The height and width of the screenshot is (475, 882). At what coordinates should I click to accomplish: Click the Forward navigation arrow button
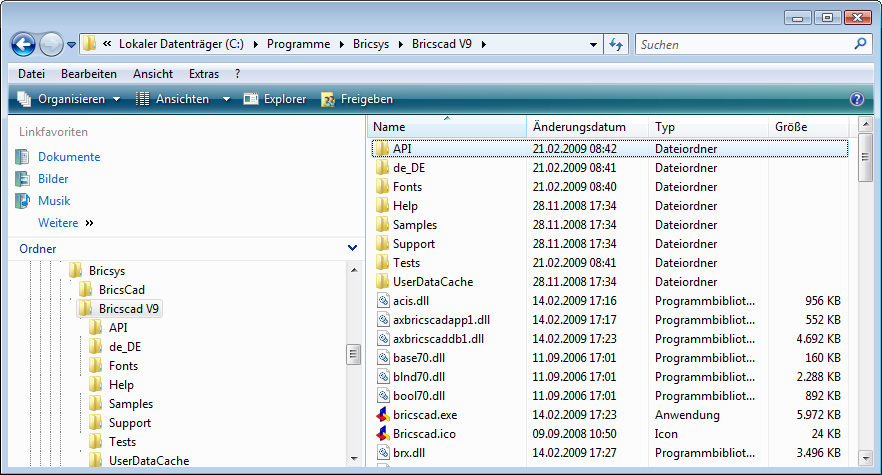click(x=51, y=44)
